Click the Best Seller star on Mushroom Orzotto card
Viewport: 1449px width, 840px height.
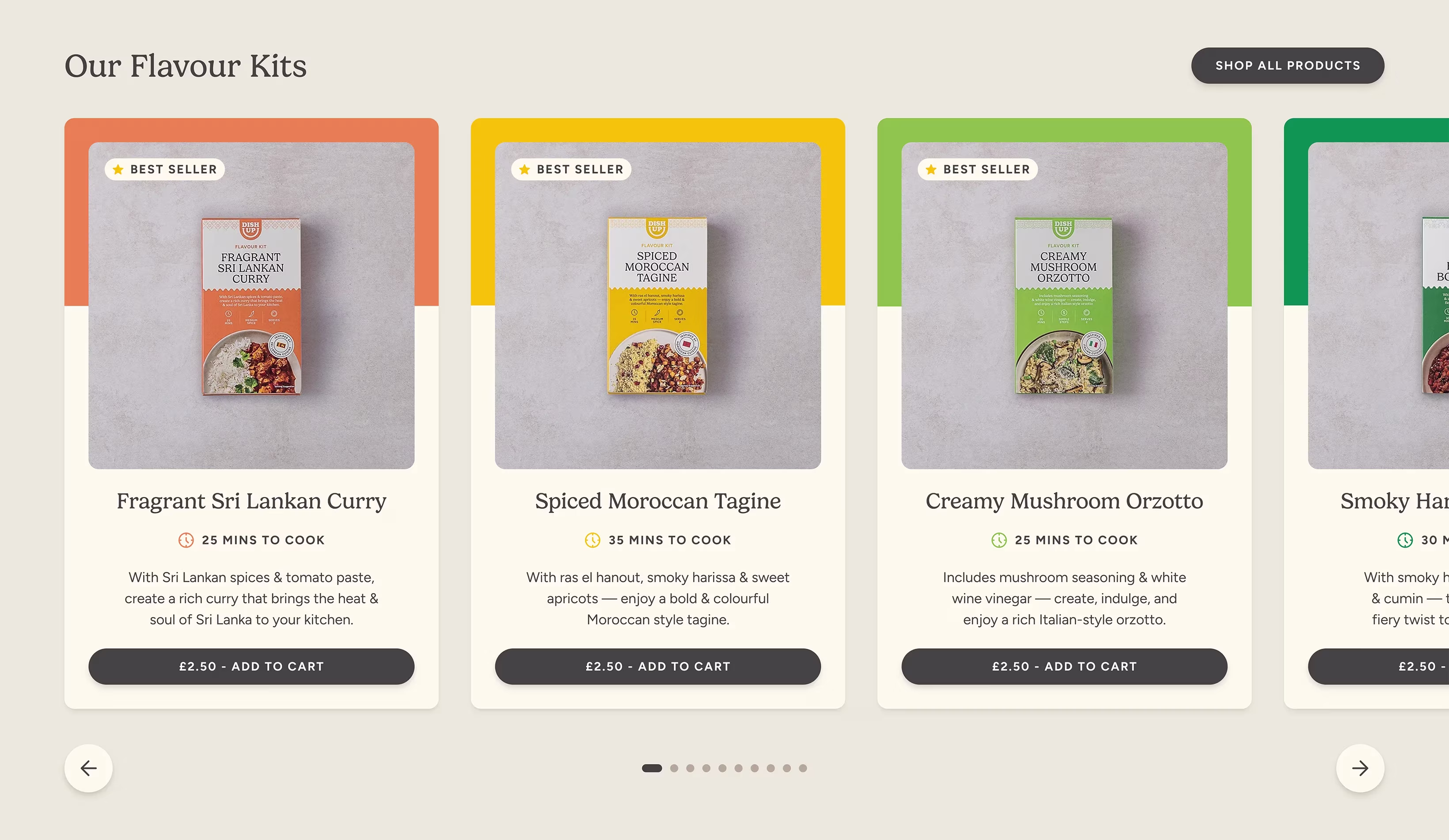point(931,169)
